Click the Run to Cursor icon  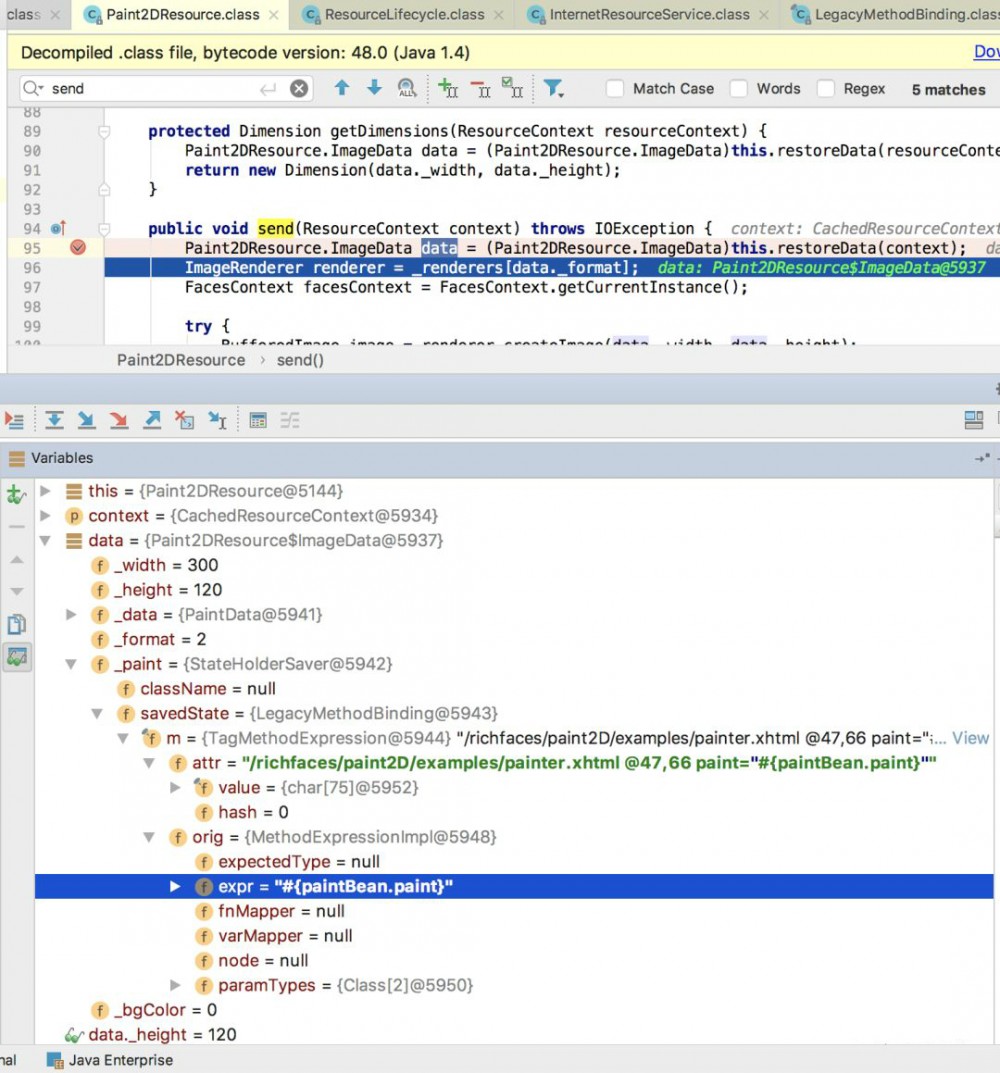point(217,420)
